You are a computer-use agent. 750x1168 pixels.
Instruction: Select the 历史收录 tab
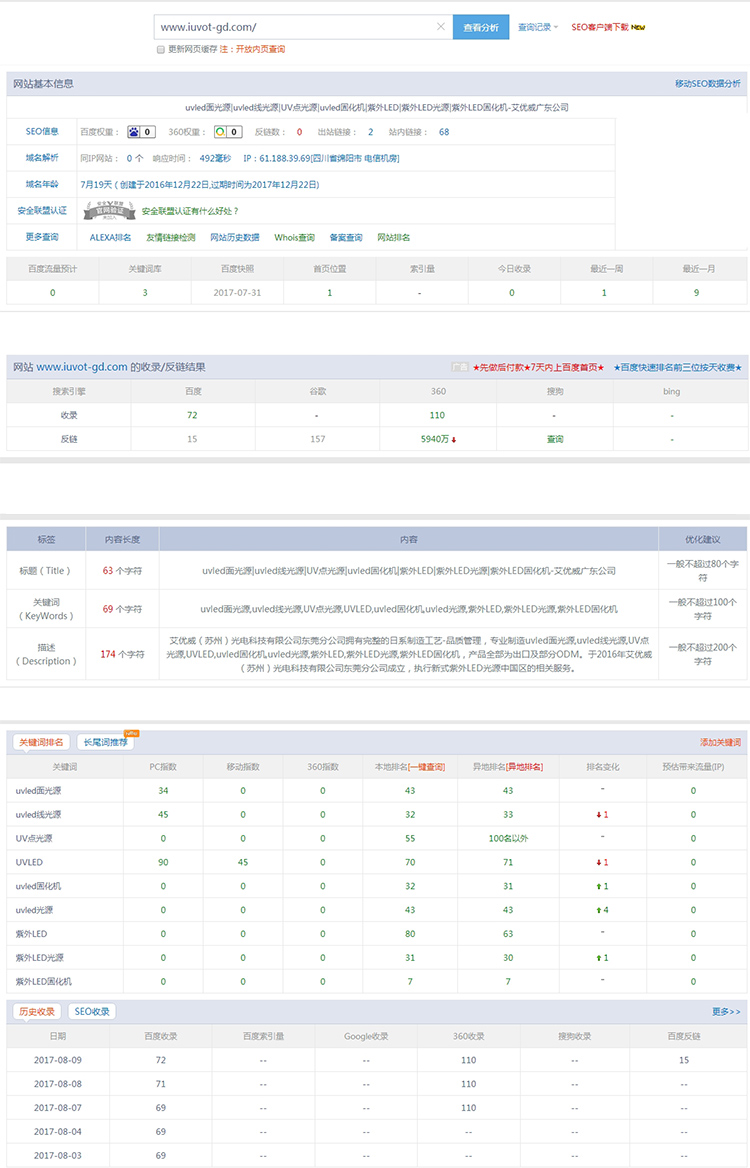[x=37, y=1012]
